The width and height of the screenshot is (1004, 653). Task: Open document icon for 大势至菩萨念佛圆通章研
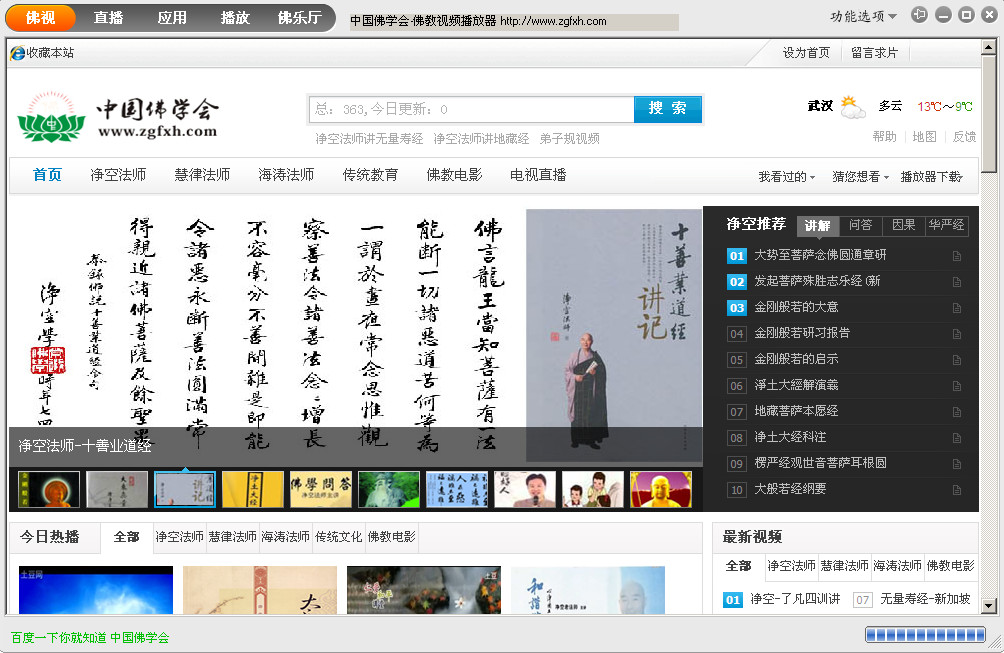(957, 256)
